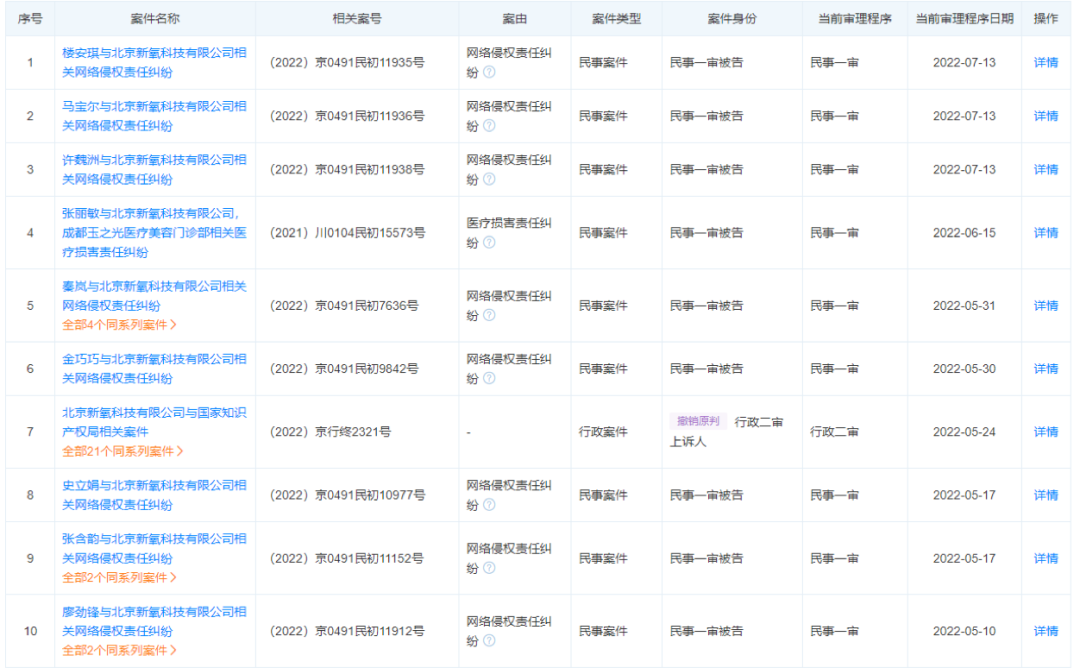Click help icon beside 医疗损害责任纠纷
This screenshot has width=1080, height=668.
(489, 243)
